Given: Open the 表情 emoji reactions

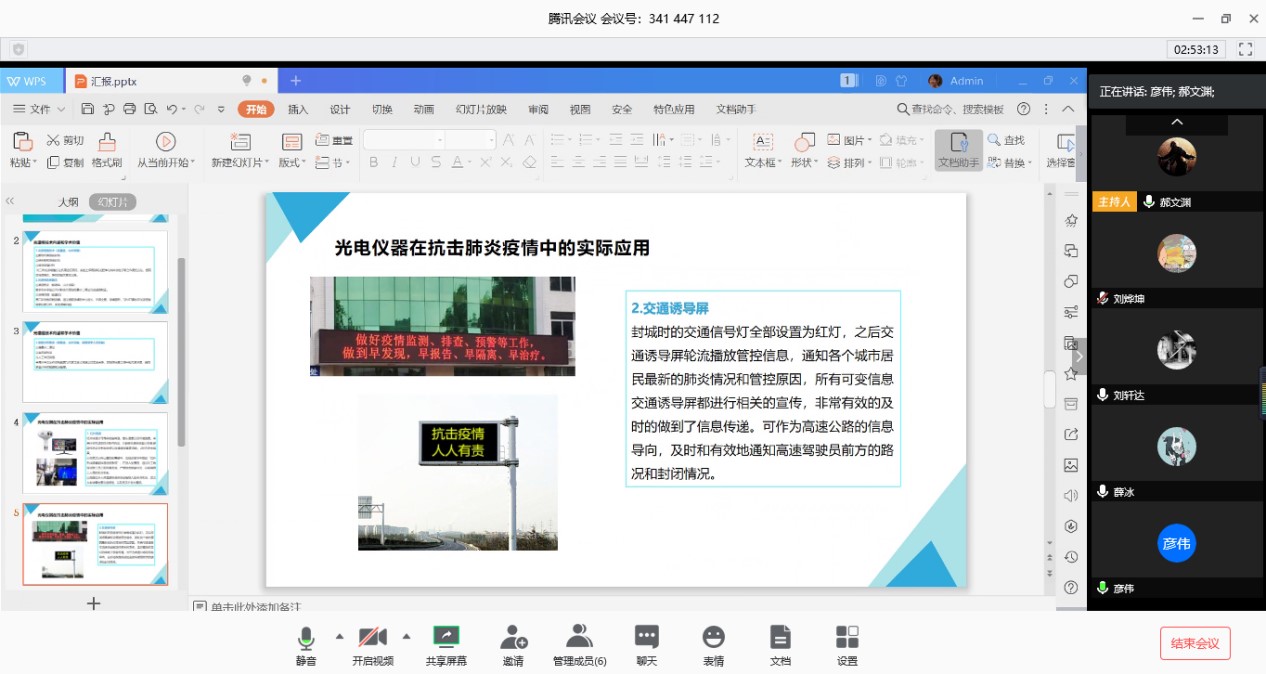Looking at the screenshot, I should coord(713,638).
